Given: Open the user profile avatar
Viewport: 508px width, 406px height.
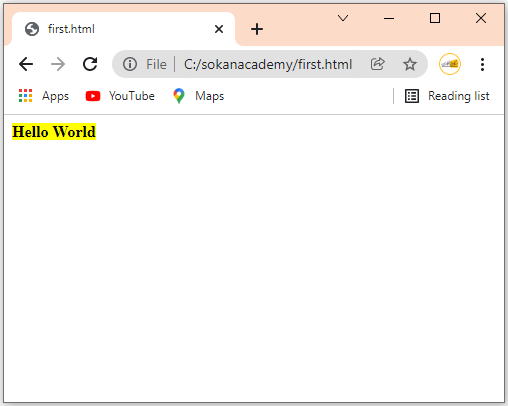Looking at the screenshot, I should point(450,64).
